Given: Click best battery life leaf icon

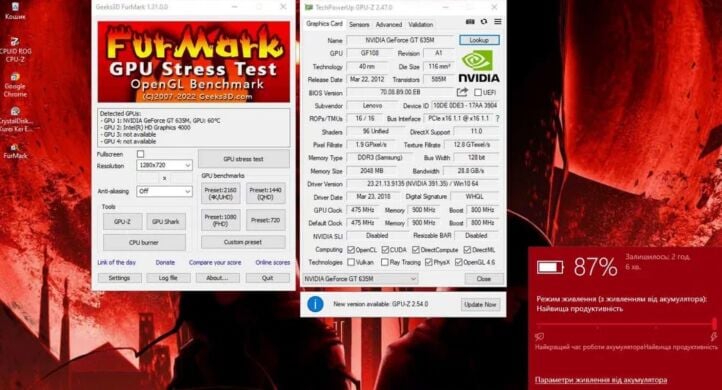Looking at the screenshot, I should click(x=539, y=337).
